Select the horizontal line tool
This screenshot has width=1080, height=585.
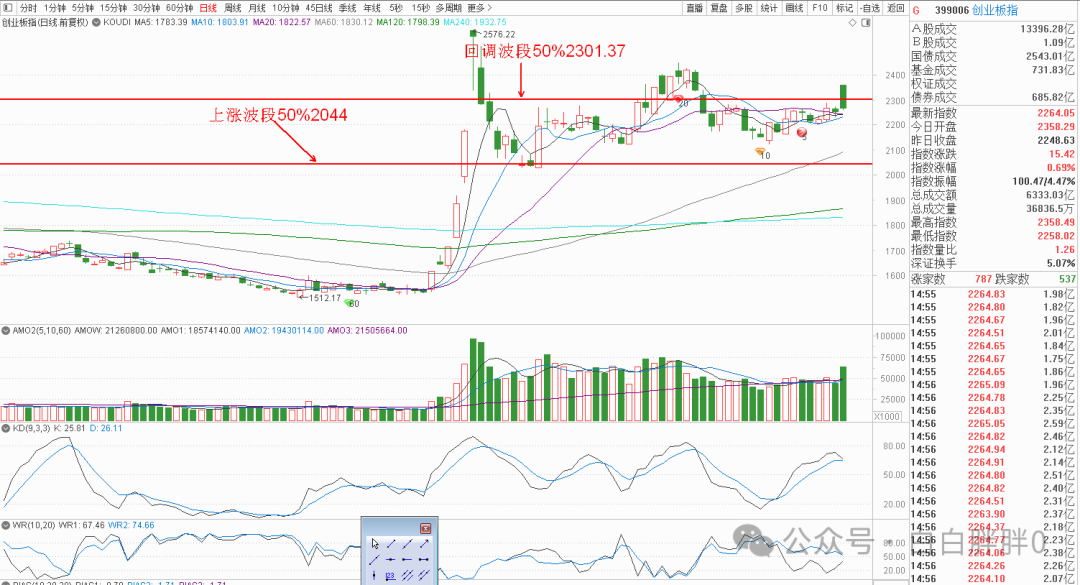(x=391, y=560)
